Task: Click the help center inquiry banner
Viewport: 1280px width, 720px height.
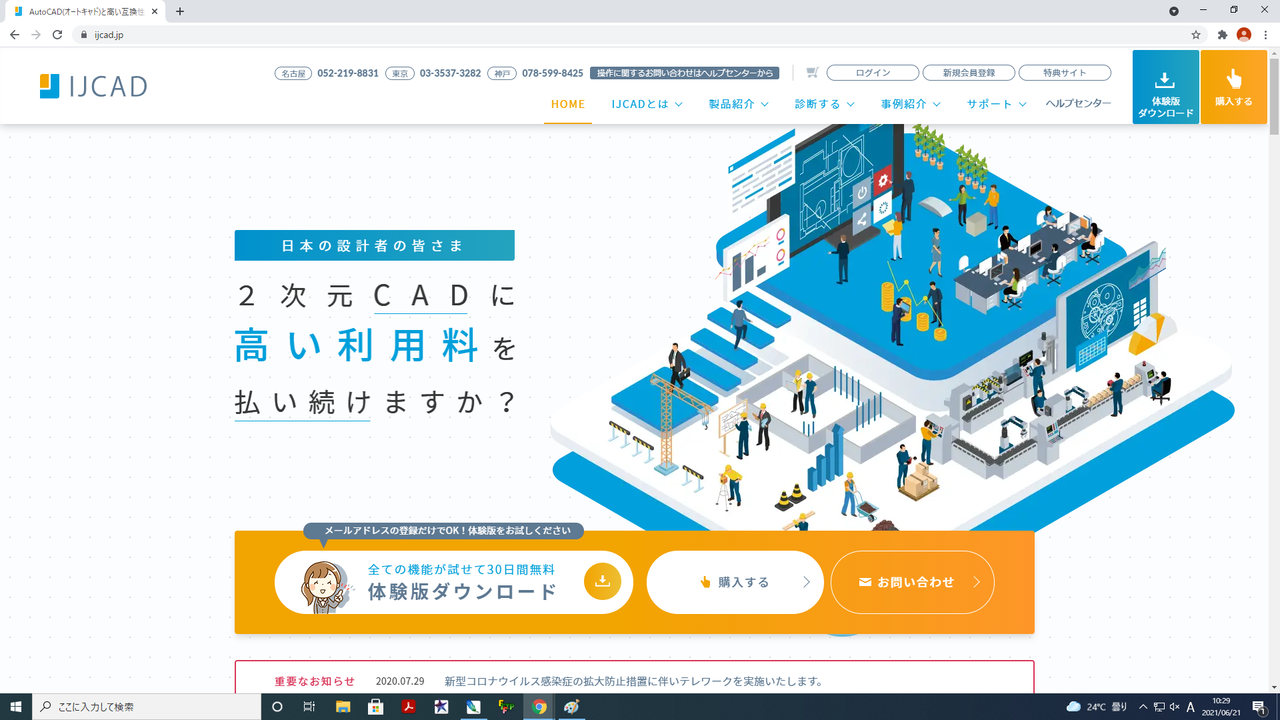Action: [x=684, y=73]
